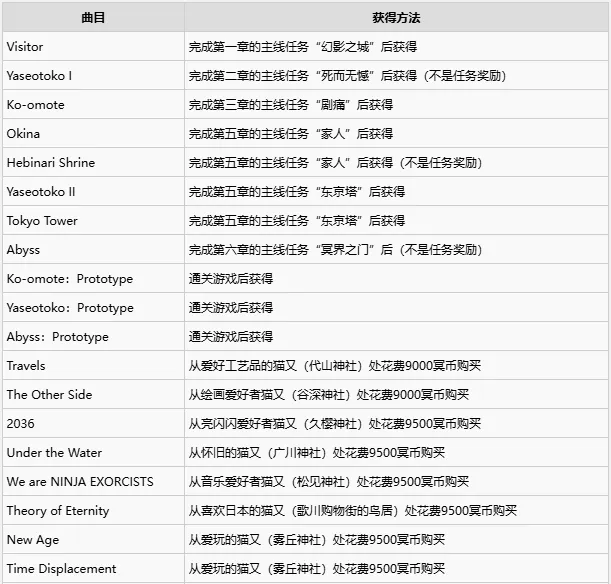This screenshot has height=584, width=611.
Task: Select the Travels track cell
Action: point(93,365)
